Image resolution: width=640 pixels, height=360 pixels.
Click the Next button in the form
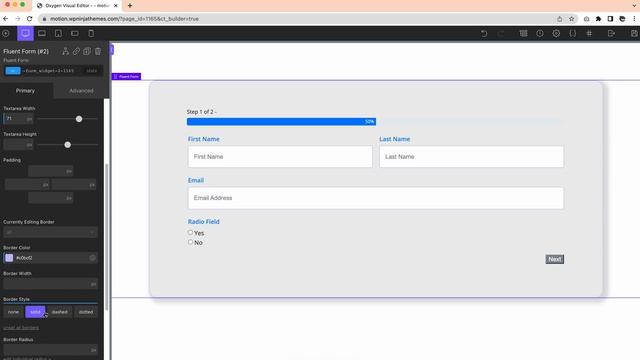(554, 259)
